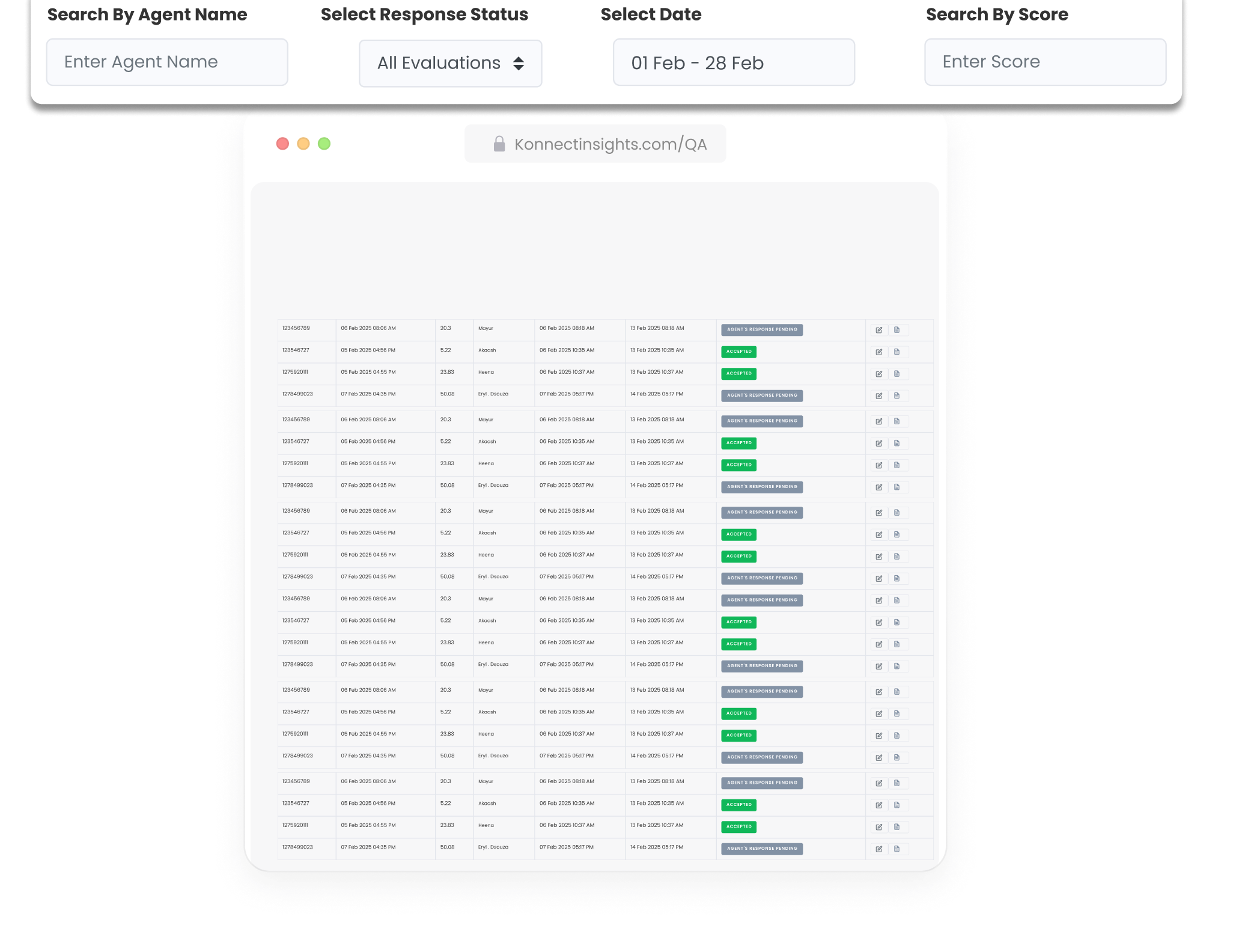Click the Enter Agent Name field
This screenshot has height=952, width=1233.
tap(167, 62)
